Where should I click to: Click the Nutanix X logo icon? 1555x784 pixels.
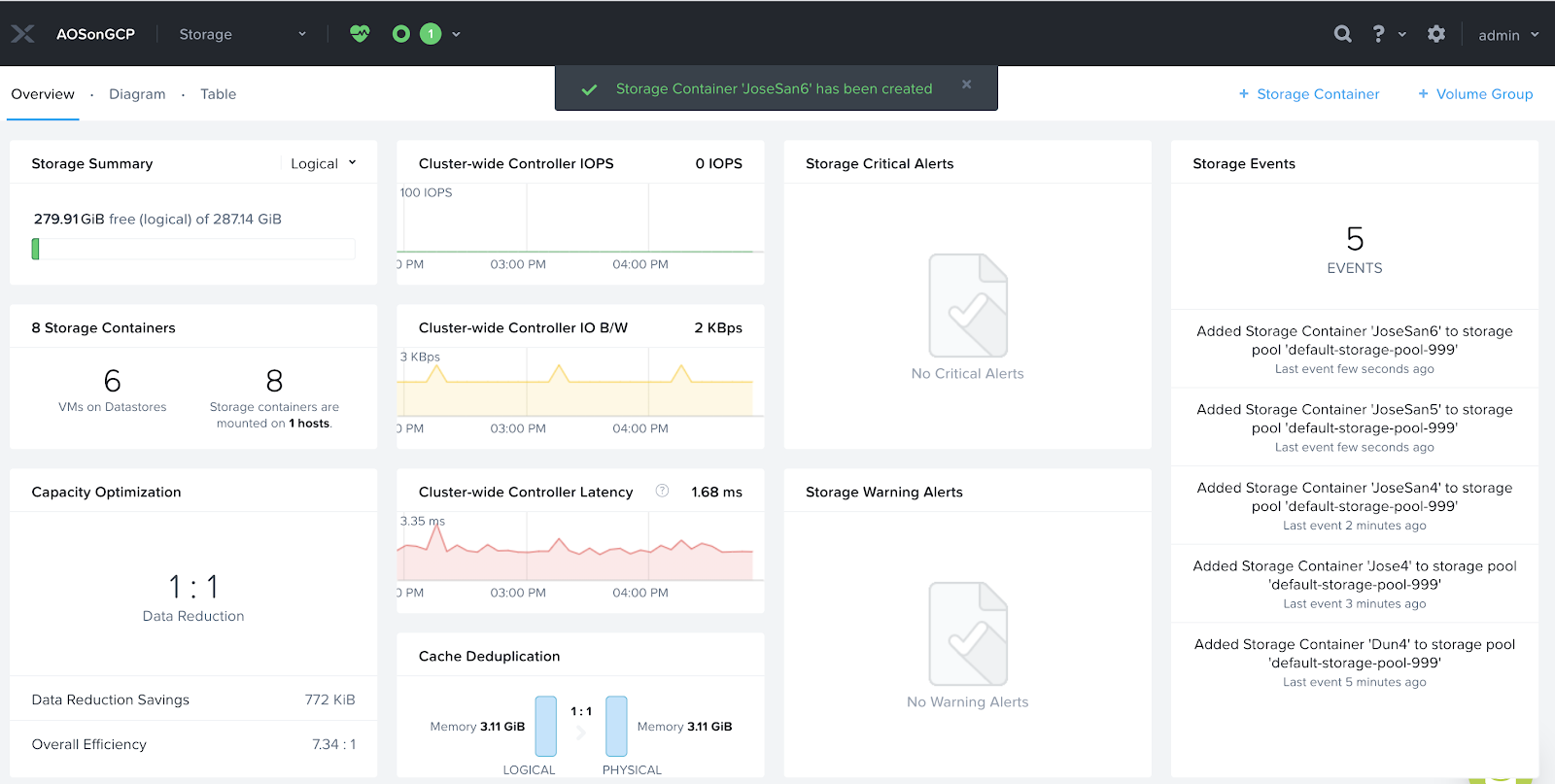tap(23, 34)
